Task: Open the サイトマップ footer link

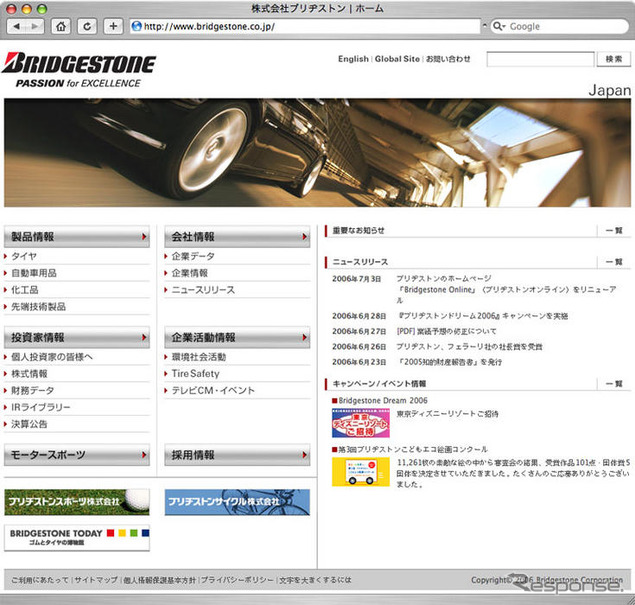Action: (x=96, y=580)
